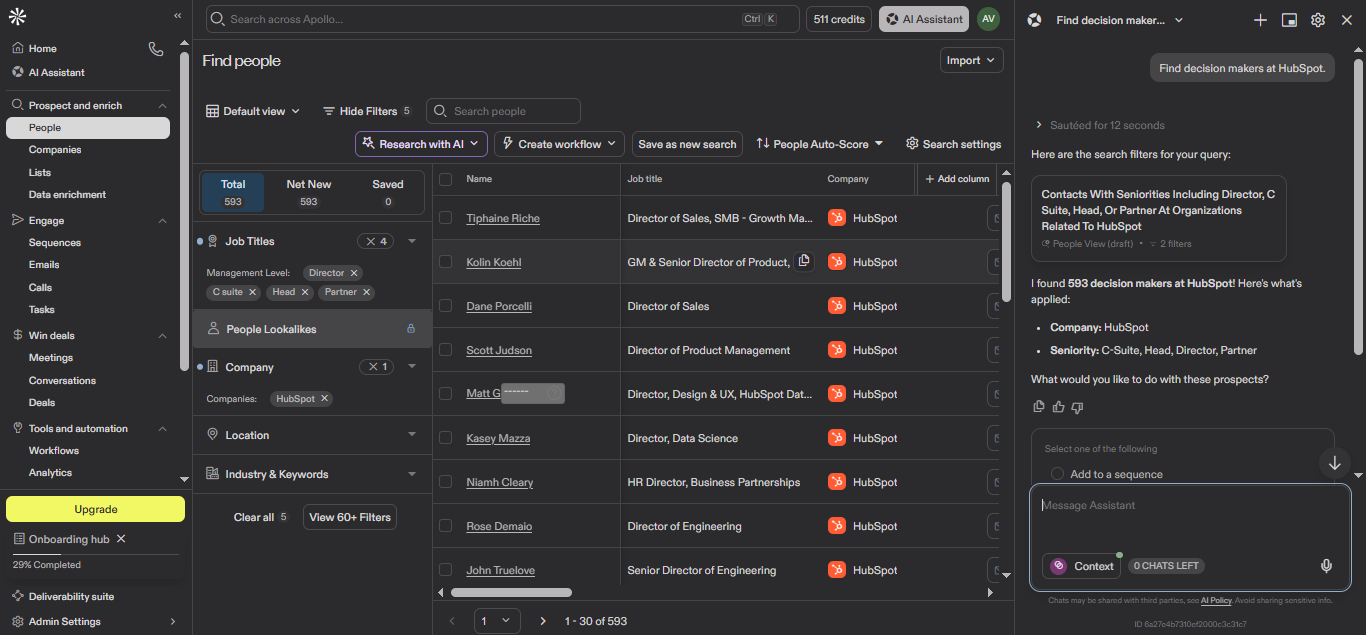Collapse the left sidebar with double-chevron icon
The width and height of the screenshot is (1366, 635).
click(x=178, y=16)
